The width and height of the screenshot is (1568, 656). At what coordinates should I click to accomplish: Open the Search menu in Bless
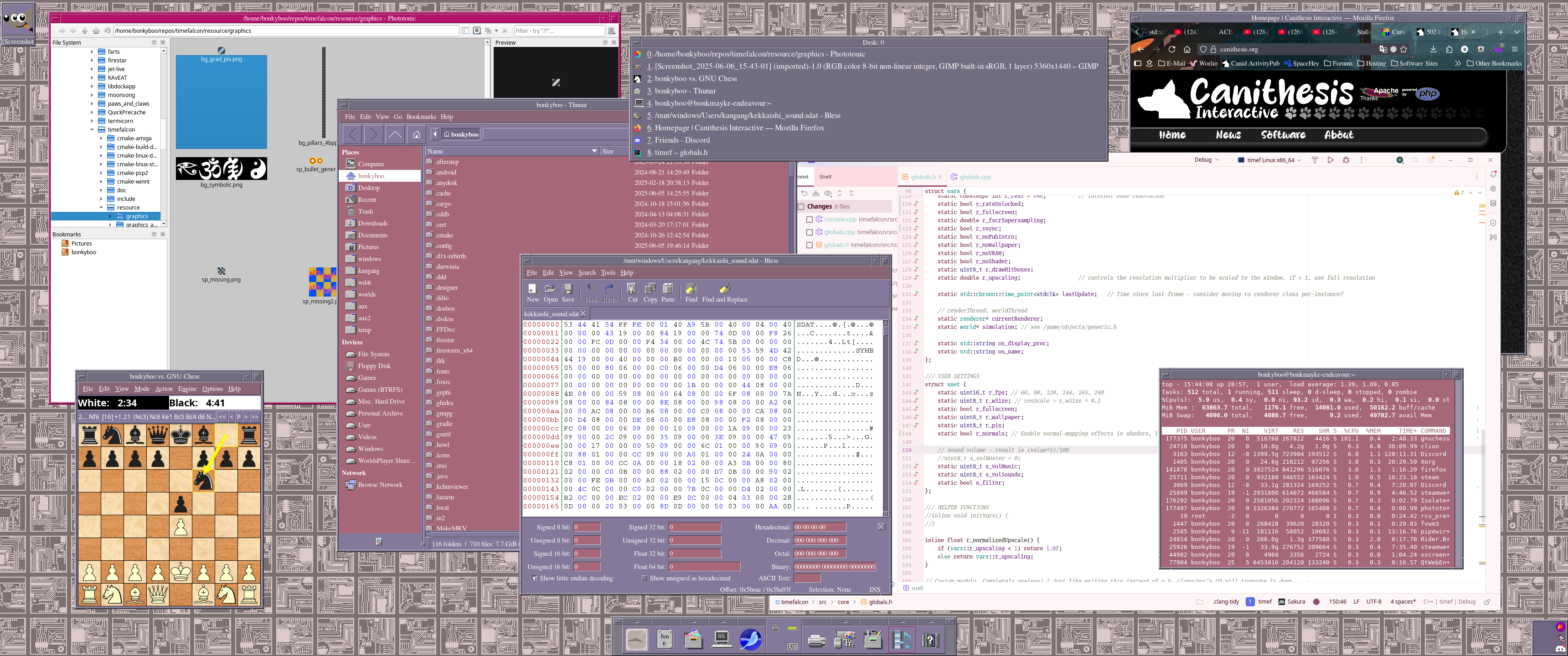point(587,272)
